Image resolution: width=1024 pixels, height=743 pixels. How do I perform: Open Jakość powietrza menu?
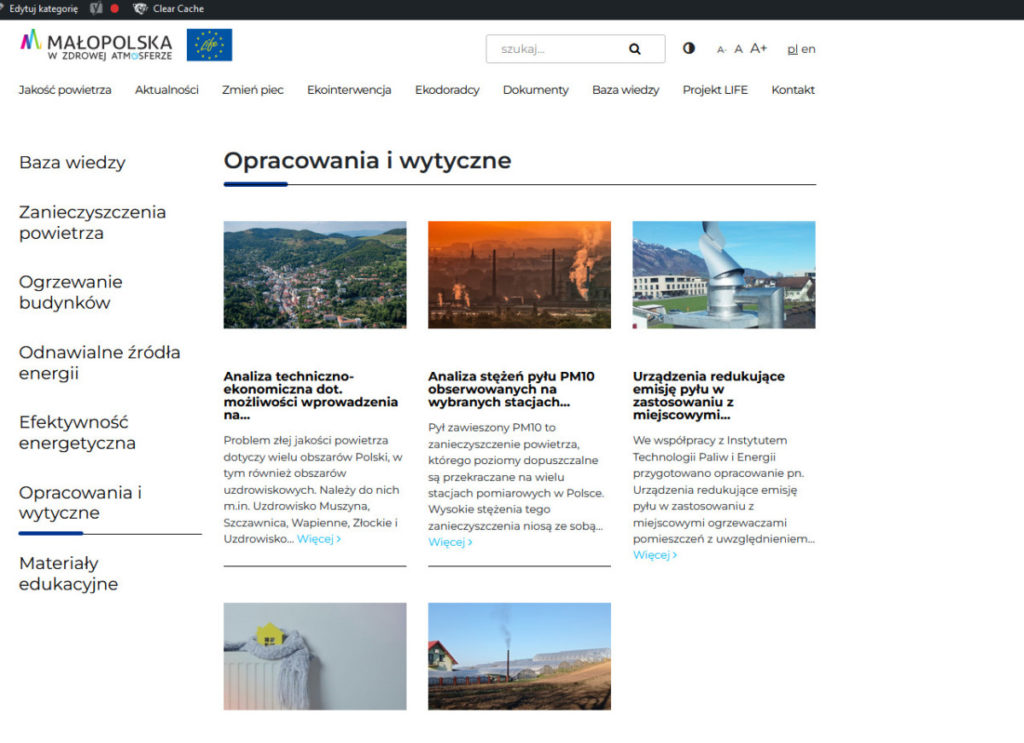pos(65,90)
